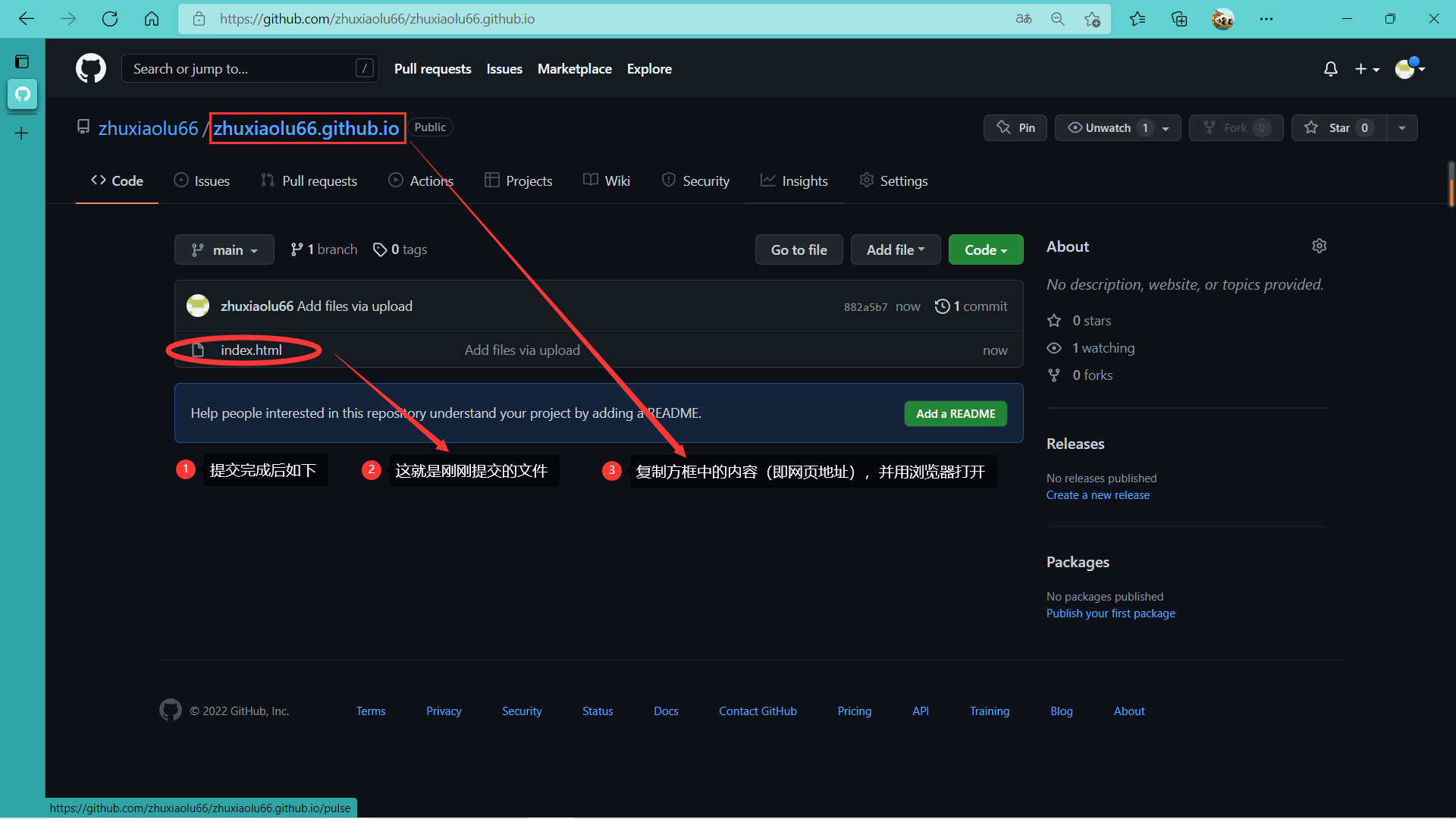Click the 1 commit history link

(x=971, y=306)
